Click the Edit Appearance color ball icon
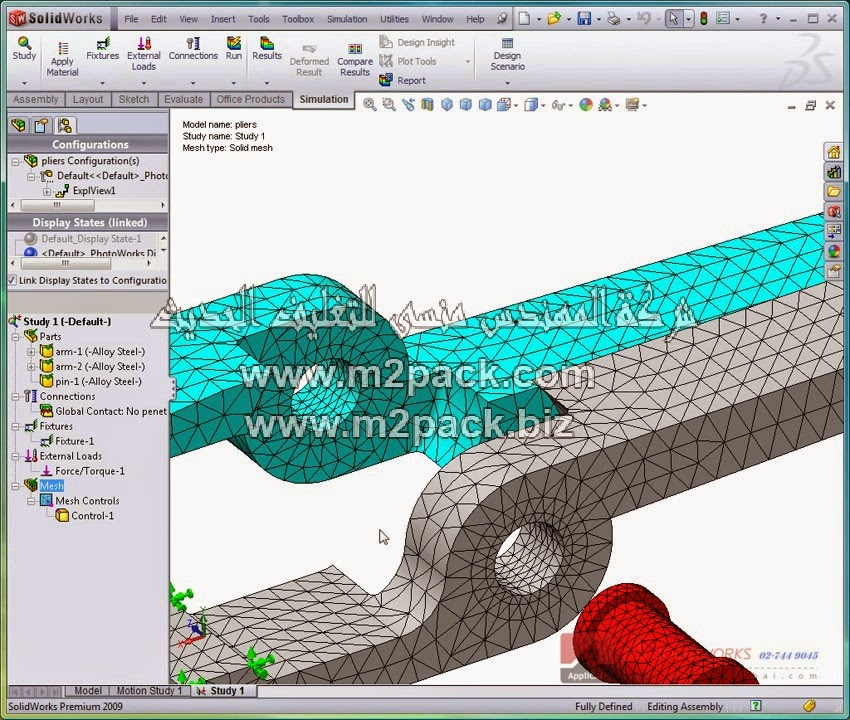The width and height of the screenshot is (850, 720). click(x=586, y=105)
